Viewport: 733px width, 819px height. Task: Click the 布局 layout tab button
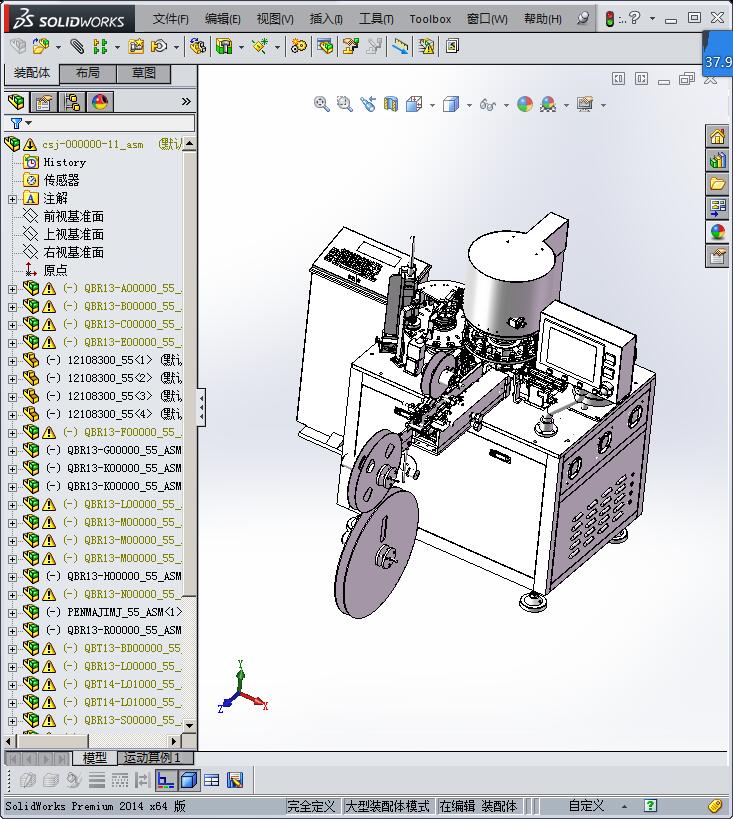click(87, 73)
